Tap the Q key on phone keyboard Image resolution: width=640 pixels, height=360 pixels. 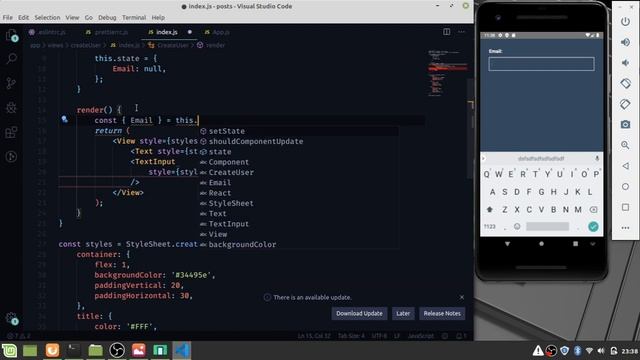click(x=487, y=174)
